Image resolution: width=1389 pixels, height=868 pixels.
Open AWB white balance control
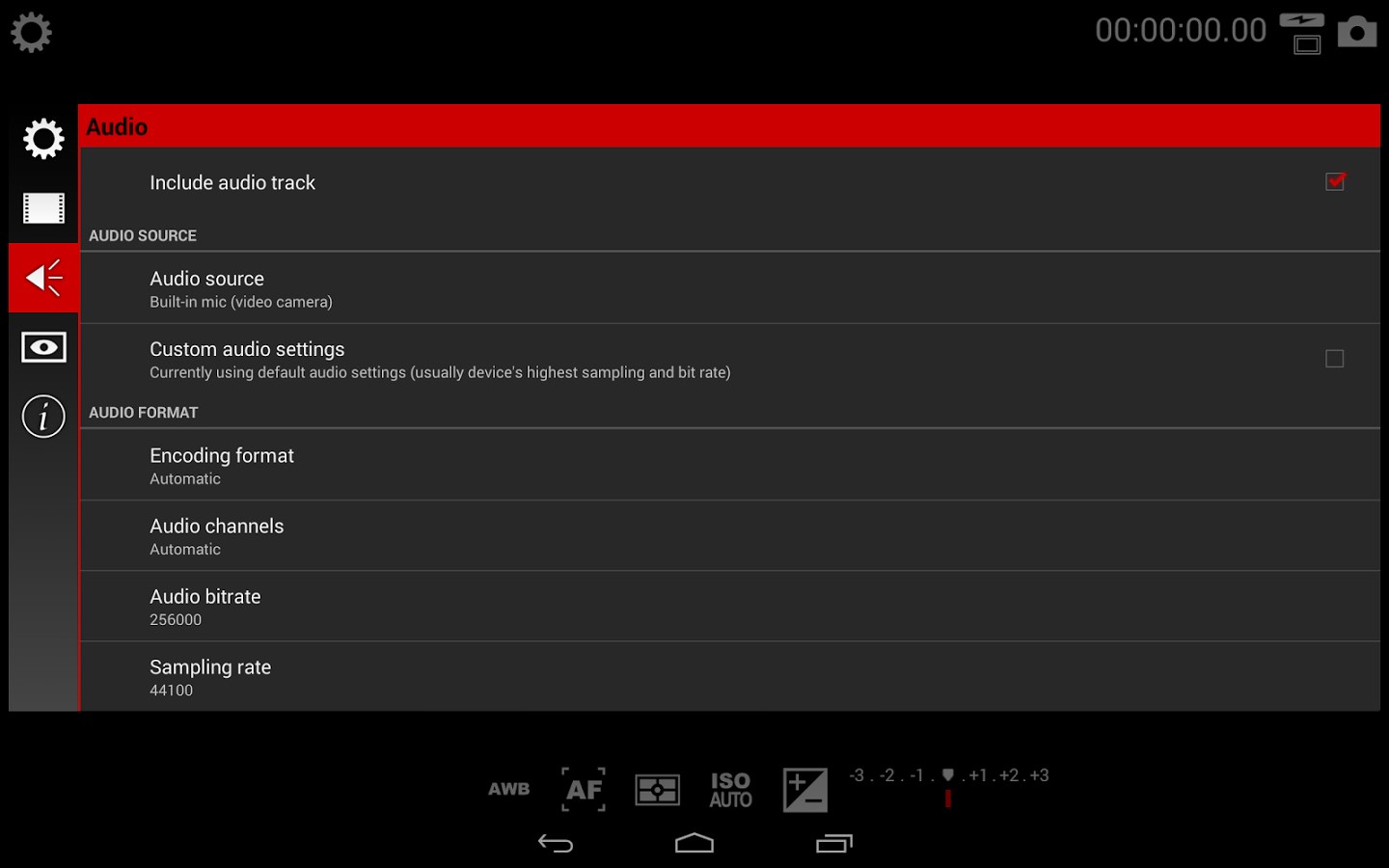pos(509,789)
